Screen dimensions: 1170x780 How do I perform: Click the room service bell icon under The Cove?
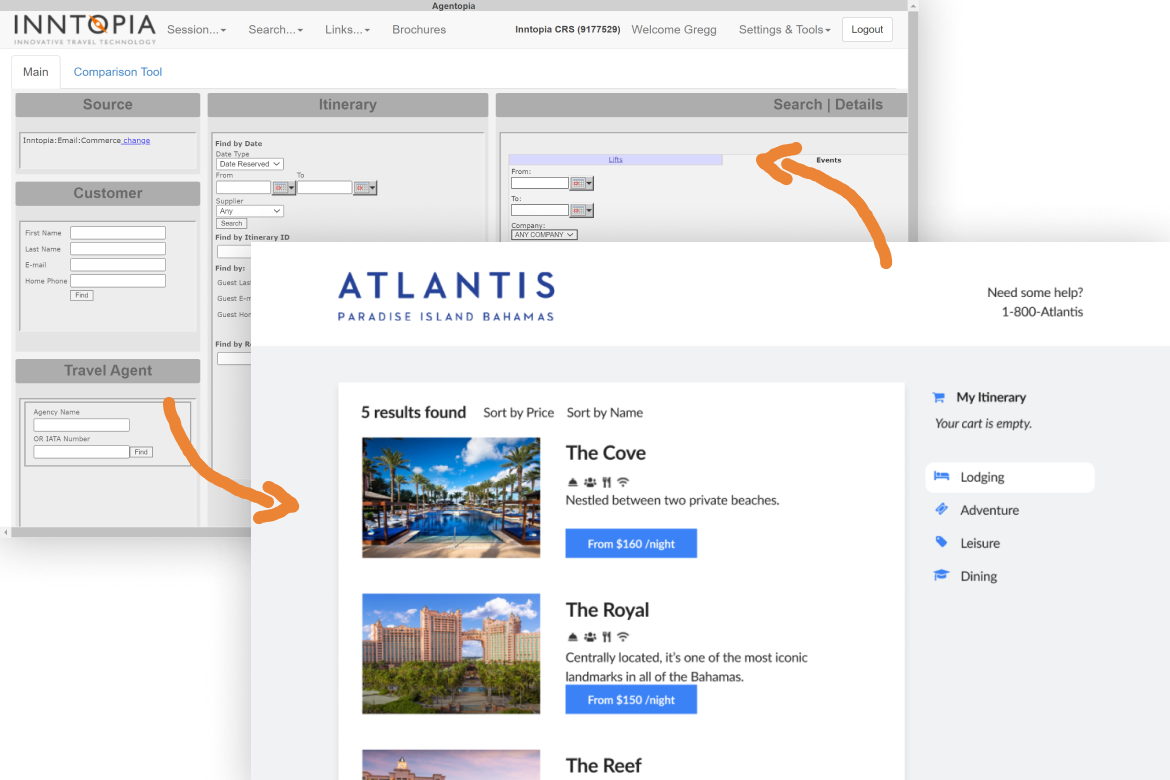[573, 481]
